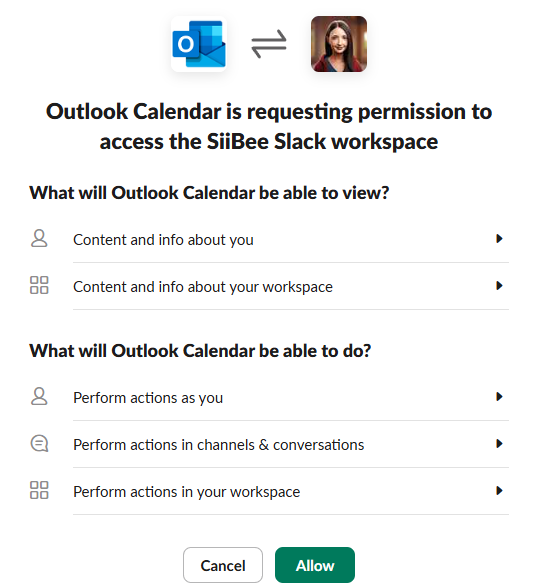540x587 pixels.
Task: Click the grid icon beside 'Content and info about your workspace'
Action: (x=39, y=285)
